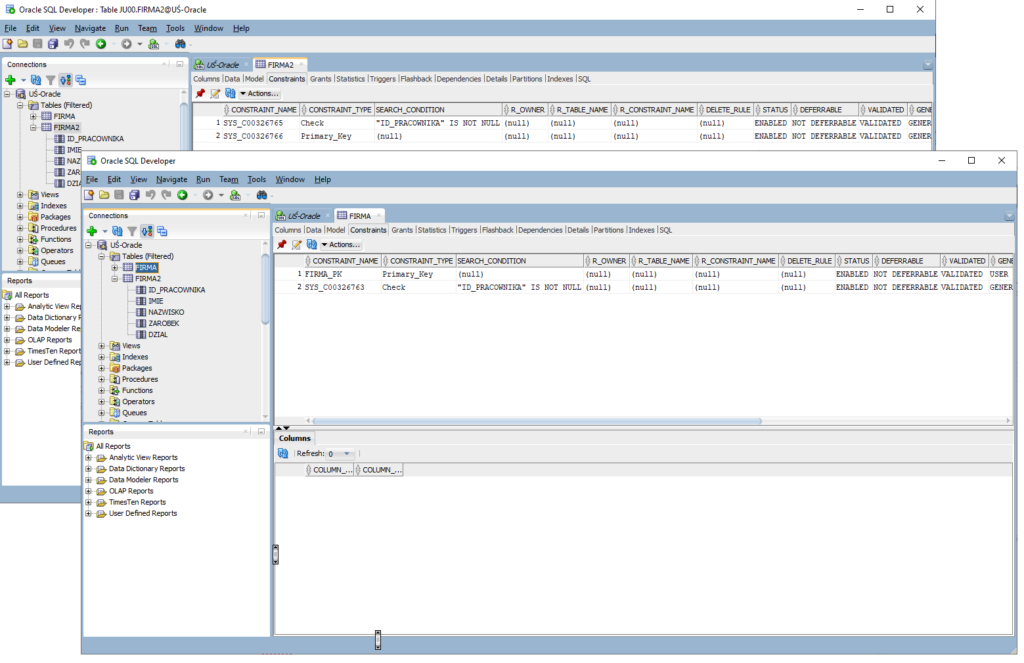This screenshot has height=663, width=1024.
Task: Click the CONSTRAINT_TYPE column header in FIRMA grid
Action: click(418, 261)
